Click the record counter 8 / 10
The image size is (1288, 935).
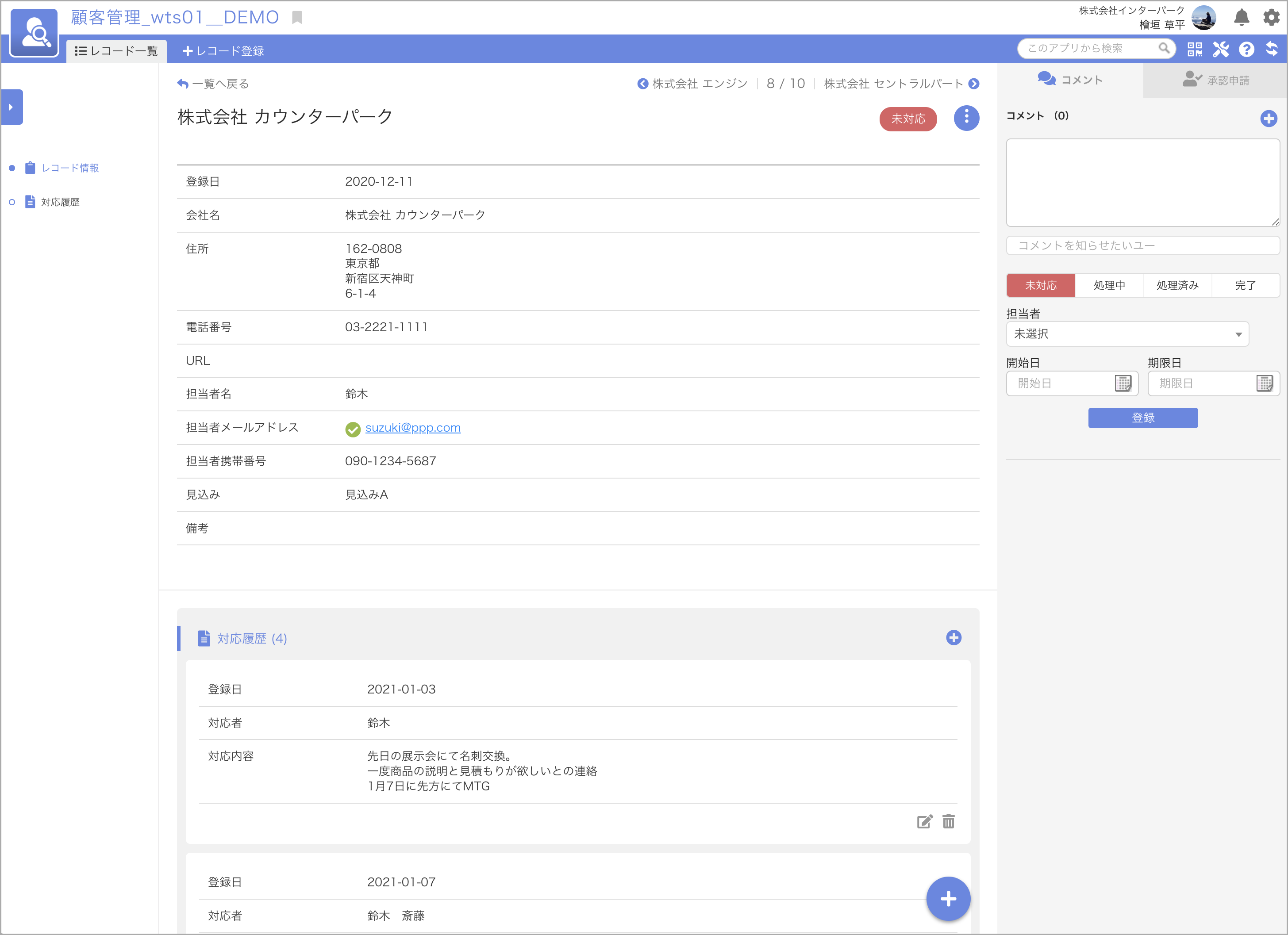pos(785,84)
